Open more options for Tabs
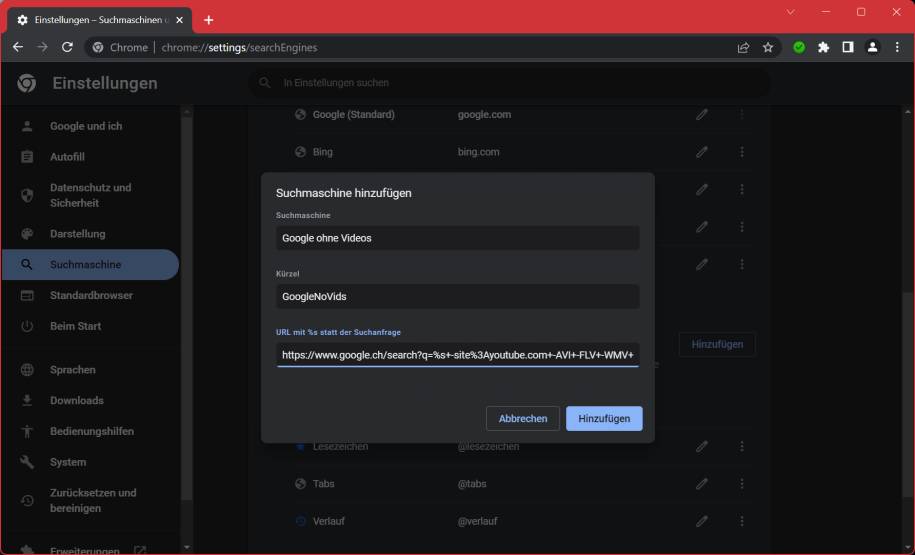 742,484
